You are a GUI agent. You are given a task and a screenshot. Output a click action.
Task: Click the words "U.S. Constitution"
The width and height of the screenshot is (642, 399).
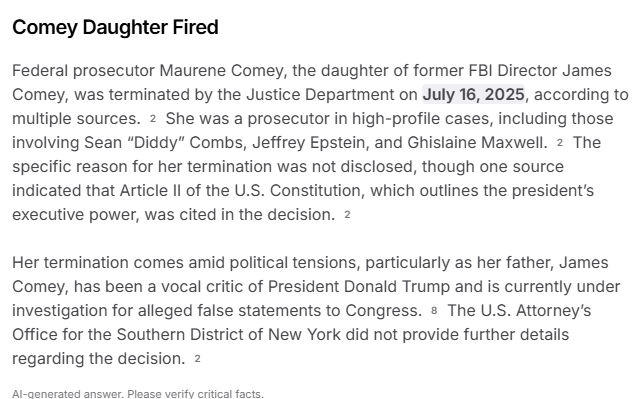point(299,191)
